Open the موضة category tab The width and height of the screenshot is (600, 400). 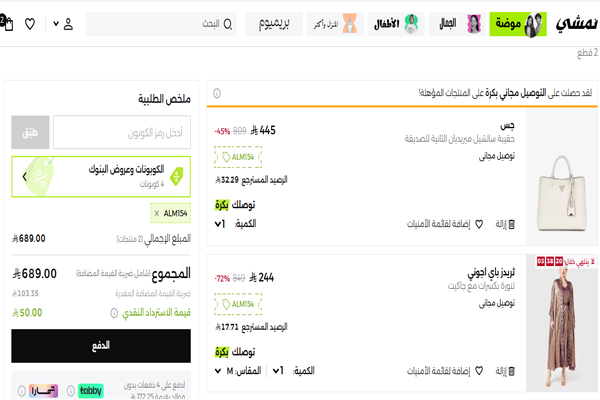point(518,24)
